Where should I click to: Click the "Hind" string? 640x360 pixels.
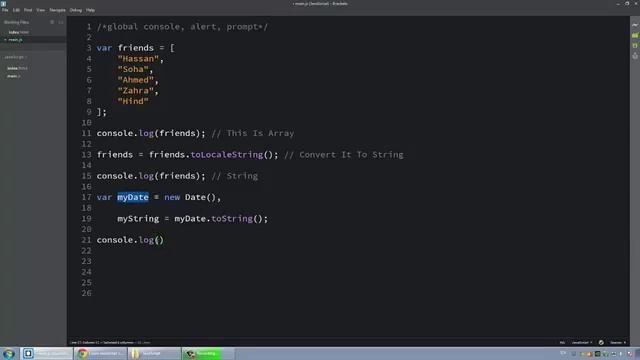[133, 101]
